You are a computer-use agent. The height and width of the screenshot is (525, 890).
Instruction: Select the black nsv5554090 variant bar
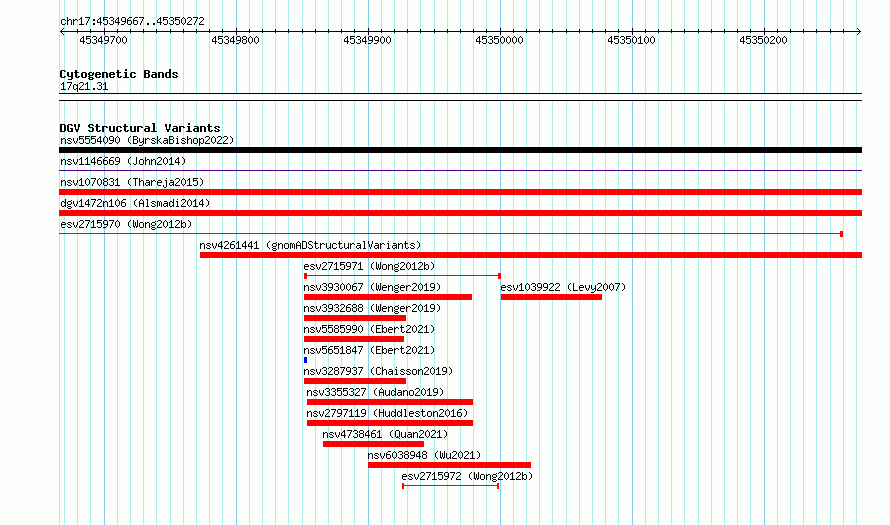click(460, 150)
